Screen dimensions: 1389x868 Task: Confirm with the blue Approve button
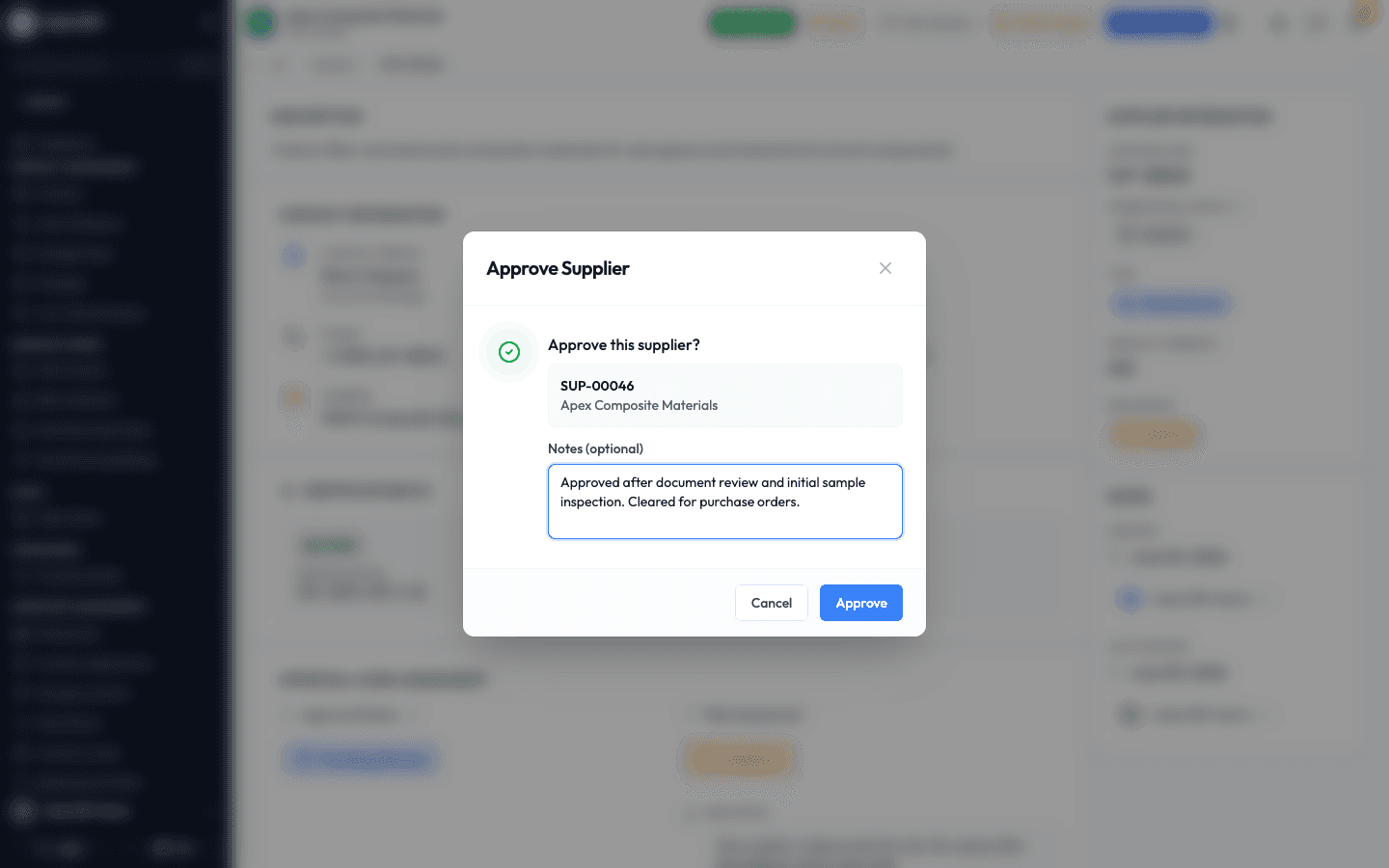(861, 603)
